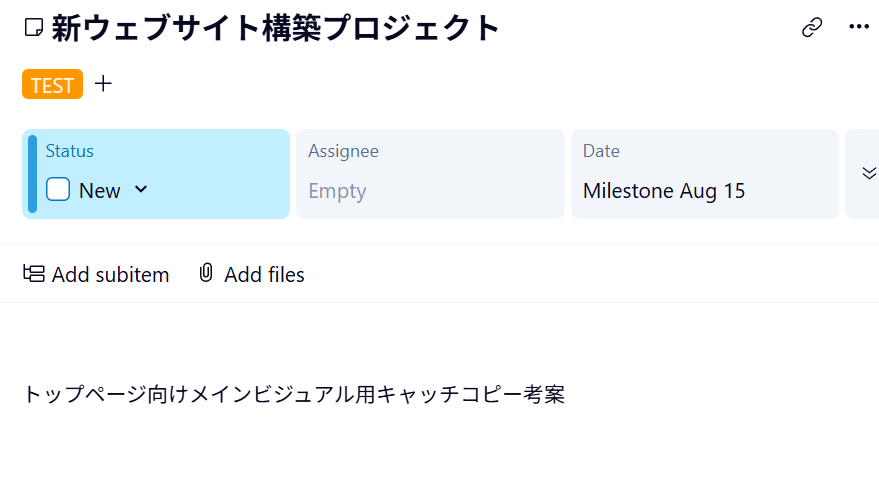Click the paperclip attachment icon
Viewport: 879px width, 481px height.
tap(206, 273)
